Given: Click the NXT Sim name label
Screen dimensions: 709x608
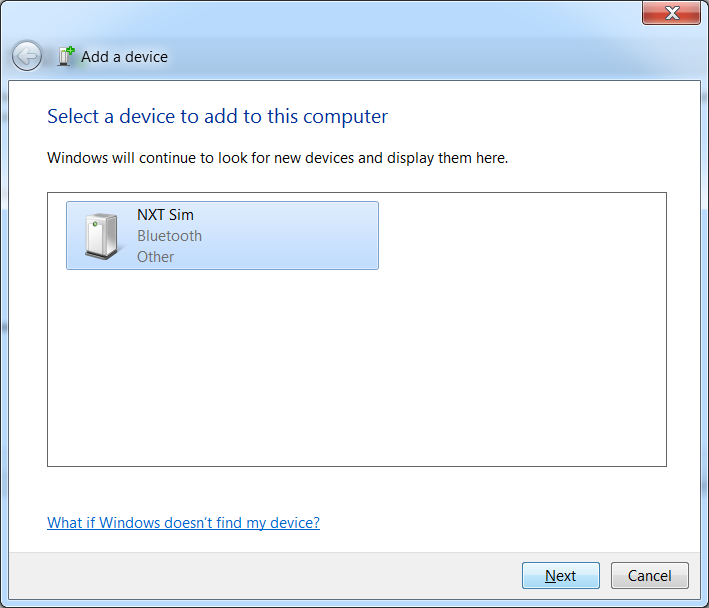Looking at the screenshot, I should click(165, 215).
